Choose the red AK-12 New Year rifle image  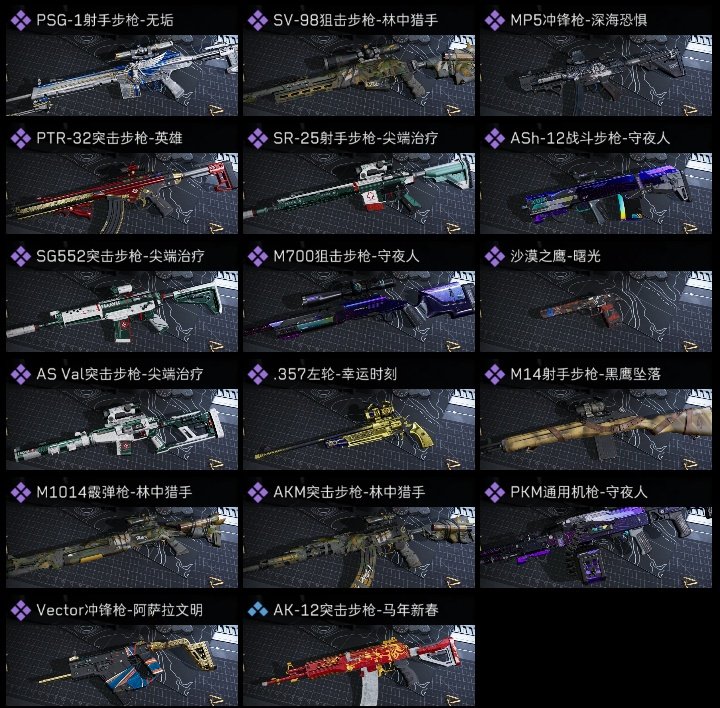[359, 665]
